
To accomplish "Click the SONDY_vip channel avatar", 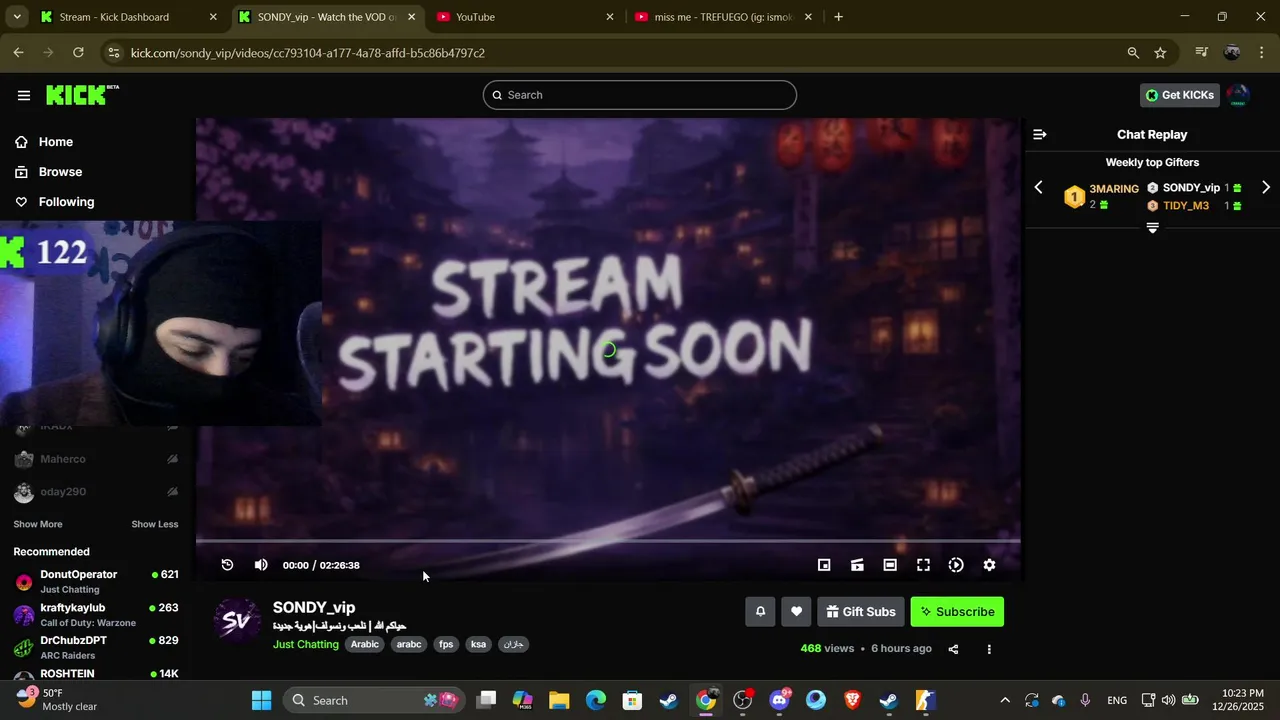I will [x=237, y=621].
